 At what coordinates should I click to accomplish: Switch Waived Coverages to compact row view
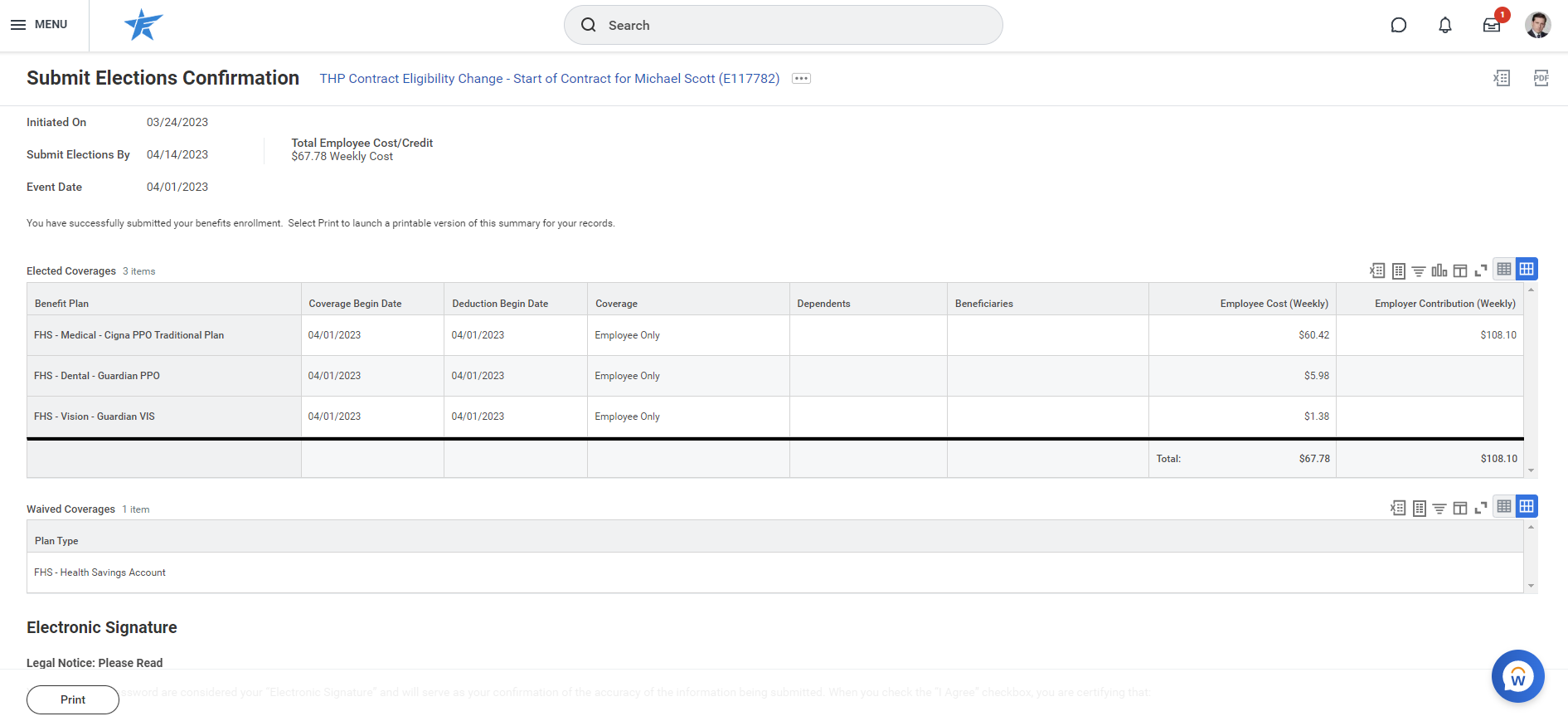click(x=1504, y=506)
